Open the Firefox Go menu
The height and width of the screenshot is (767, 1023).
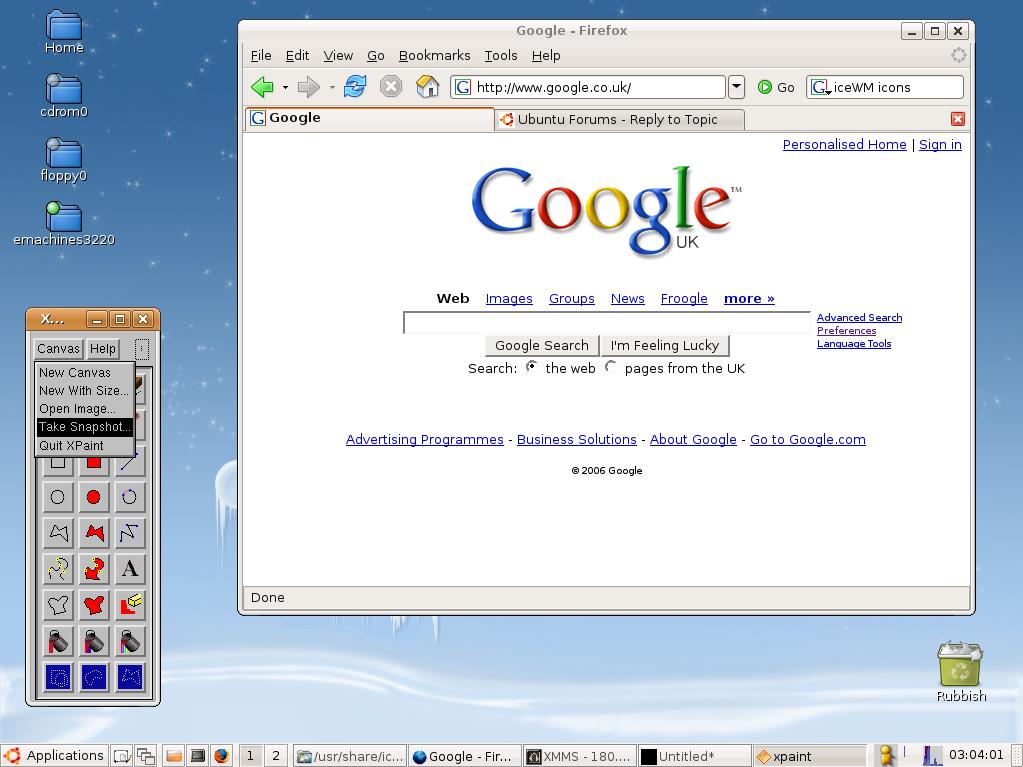tap(376, 56)
